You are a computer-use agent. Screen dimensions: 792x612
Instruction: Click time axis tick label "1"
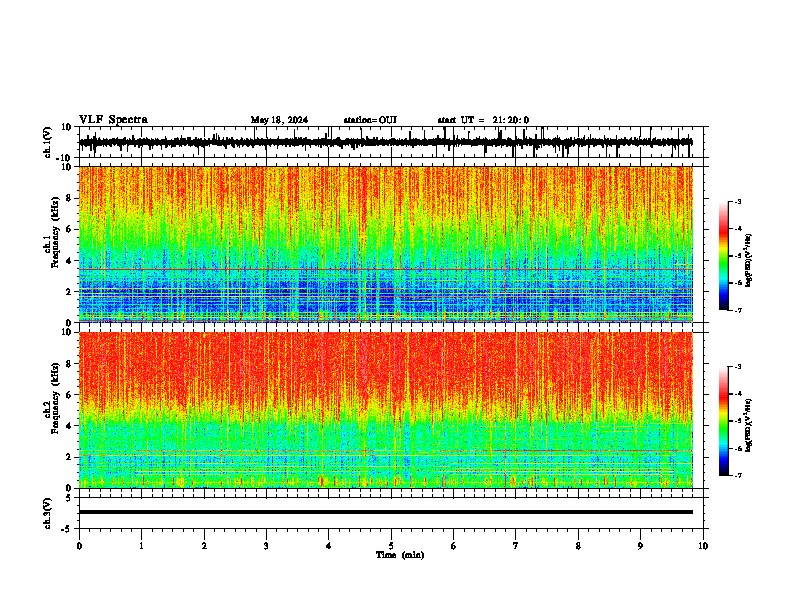[141, 546]
